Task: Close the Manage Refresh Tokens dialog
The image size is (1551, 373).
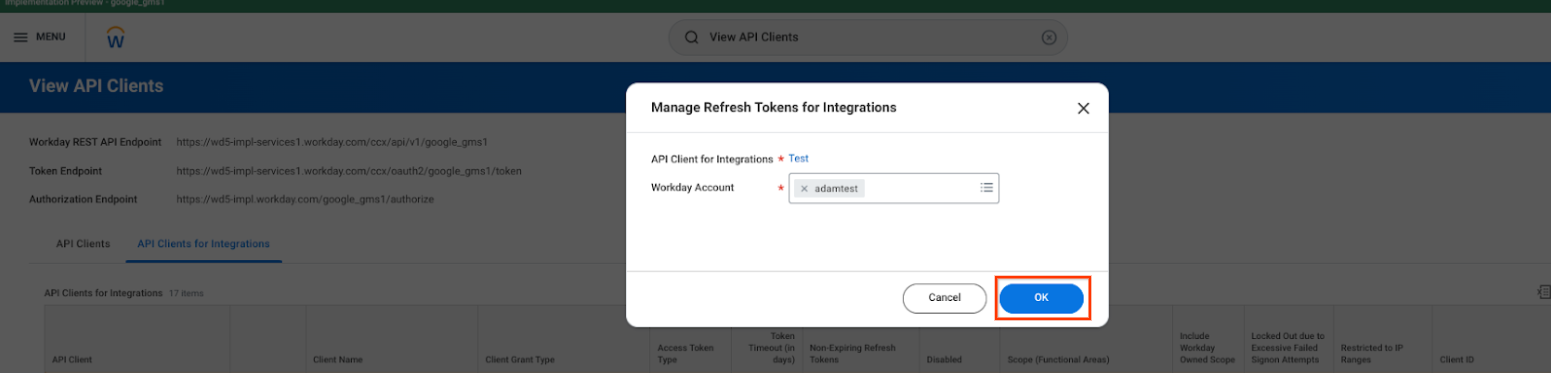Action: click(1083, 108)
